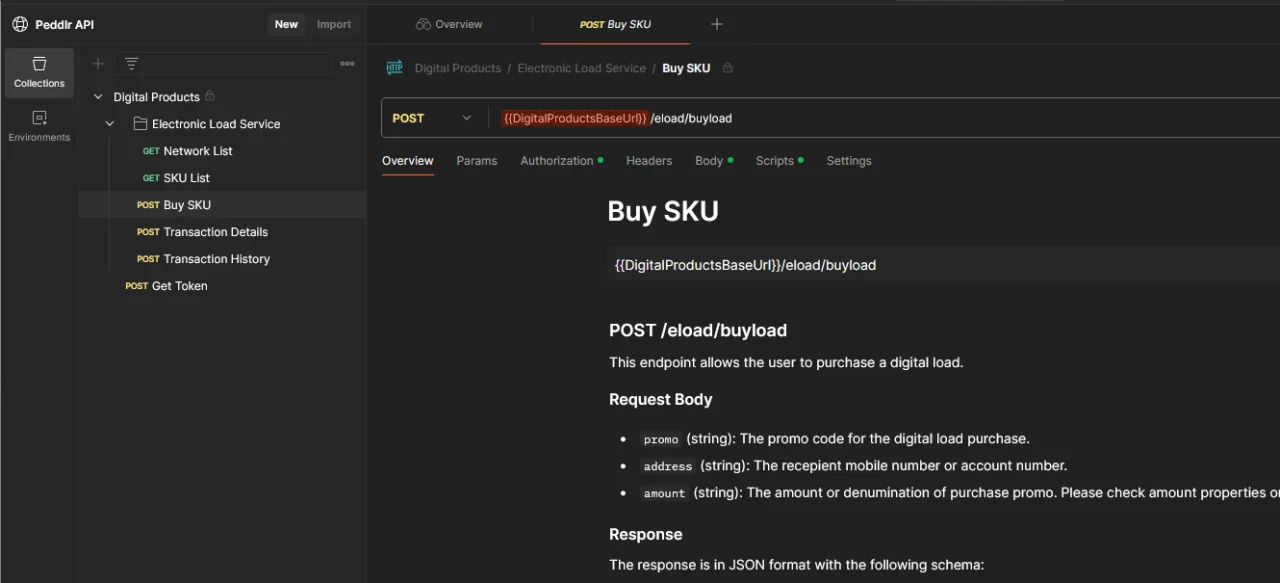Open the Body request tab
The width and height of the screenshot is (1280, 583).
[713, 161]
